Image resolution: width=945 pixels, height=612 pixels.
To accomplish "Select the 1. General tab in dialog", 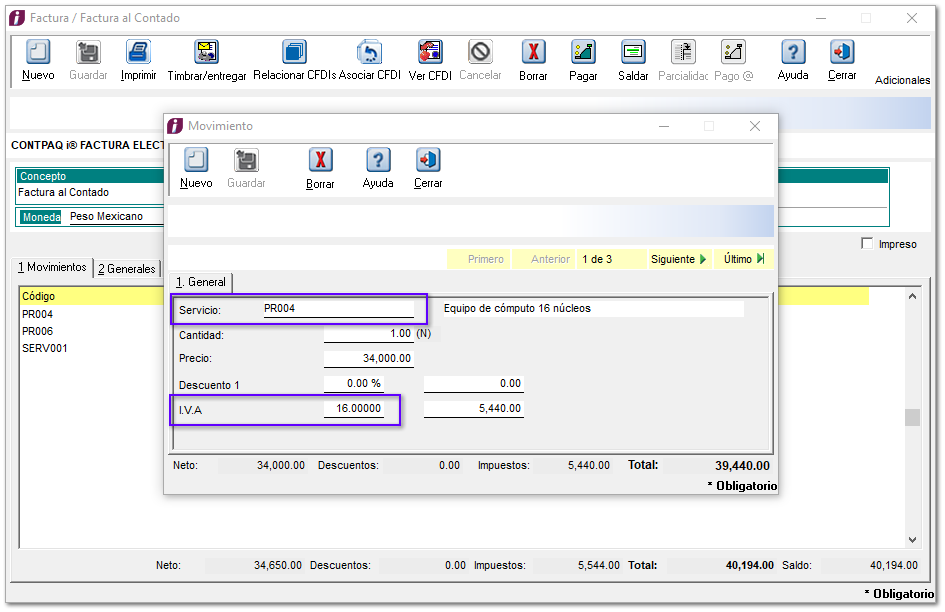I will pos(201,282).
